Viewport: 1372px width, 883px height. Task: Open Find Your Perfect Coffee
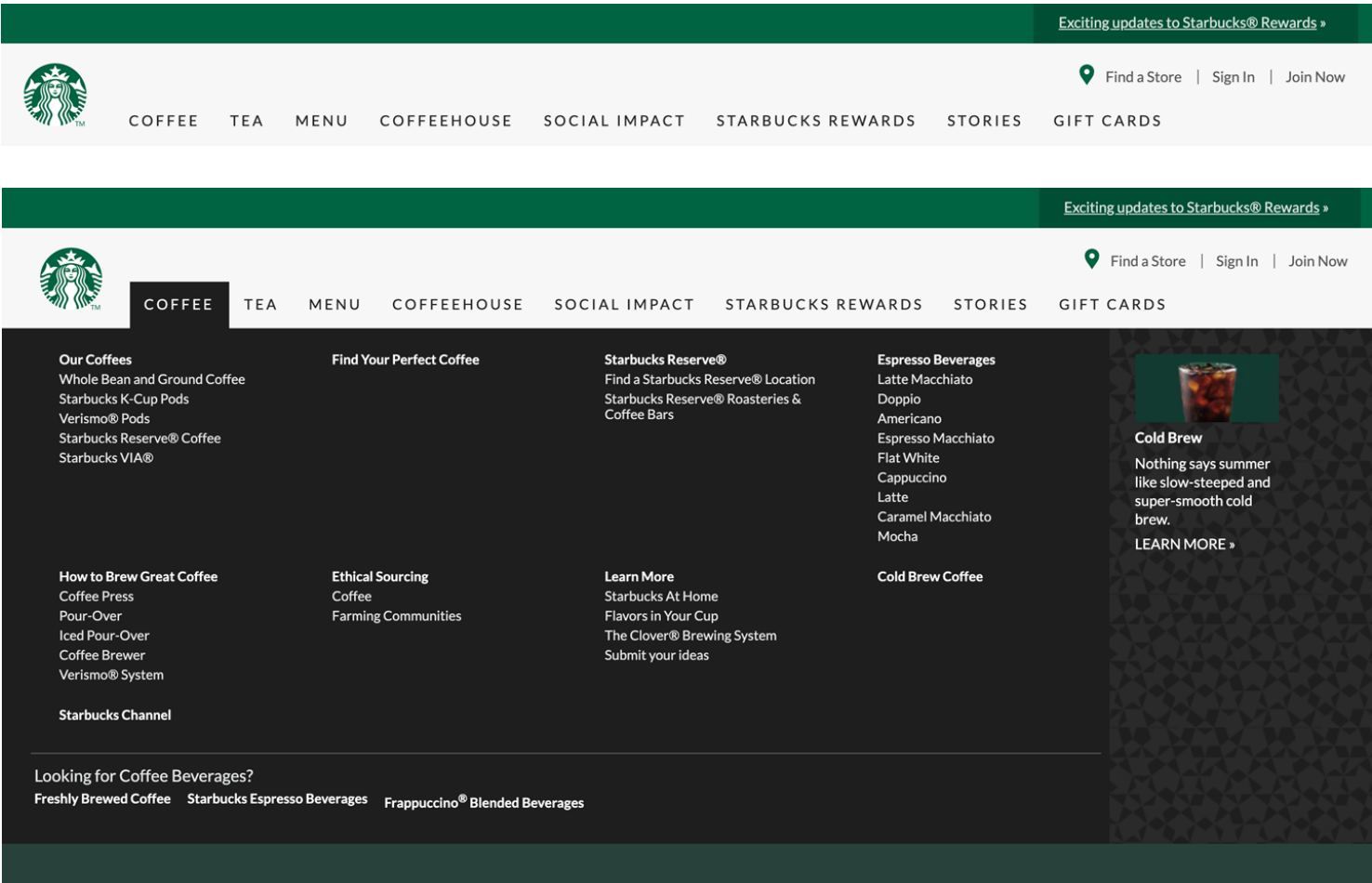pos(405,360)
